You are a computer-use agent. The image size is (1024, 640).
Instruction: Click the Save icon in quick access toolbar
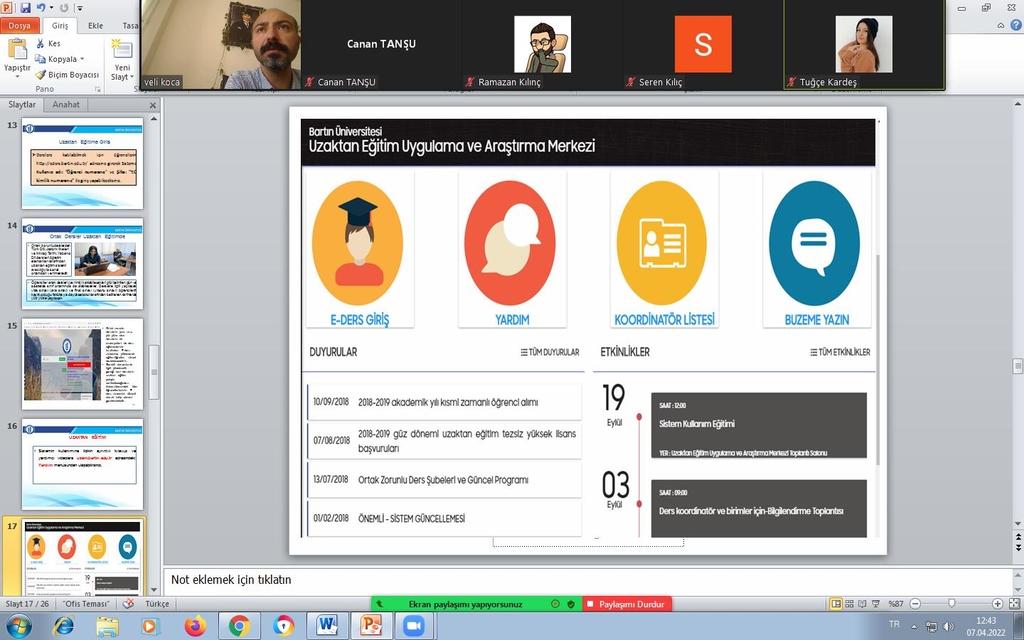(26, 7)
